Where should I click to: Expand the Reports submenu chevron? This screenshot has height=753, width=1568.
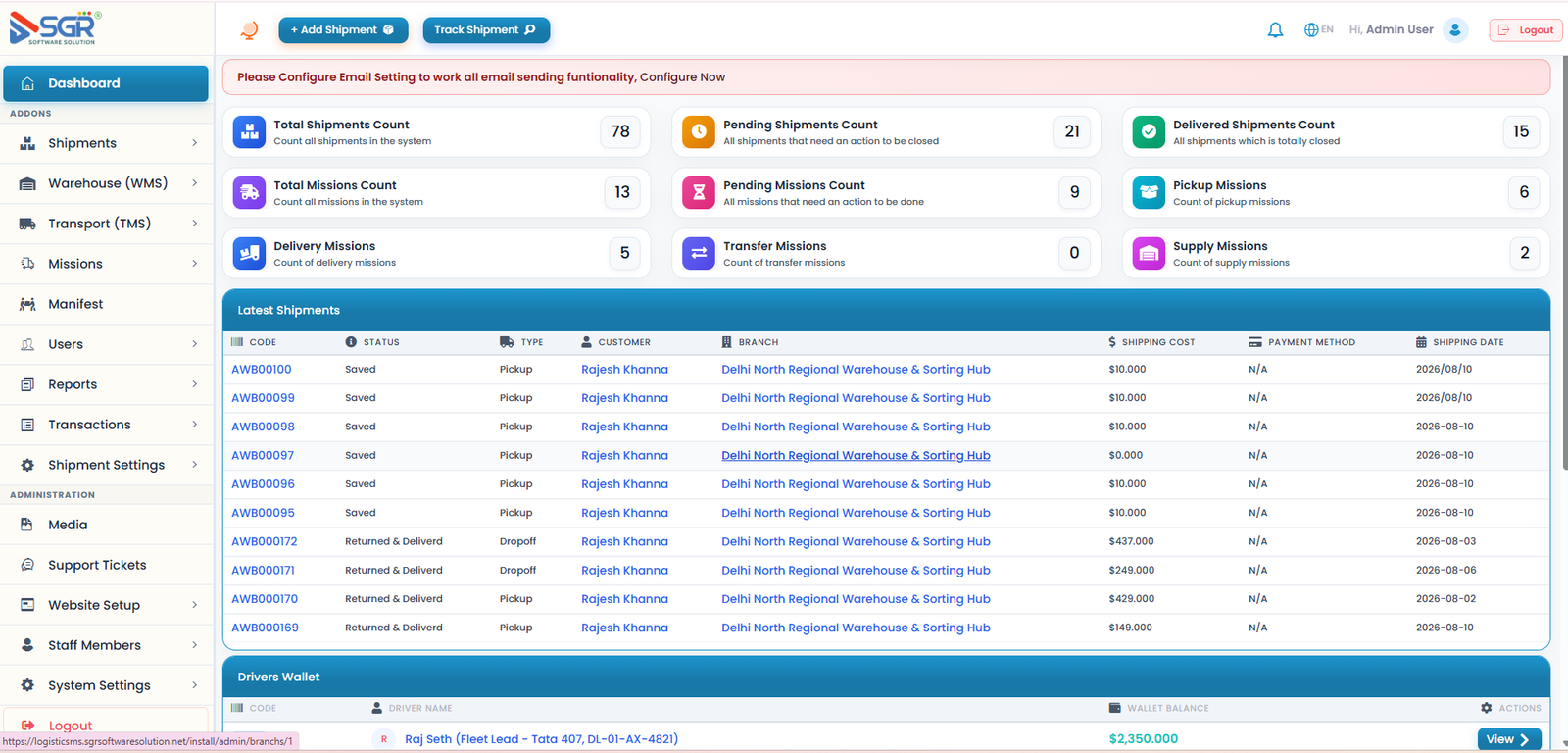(195, 384)
